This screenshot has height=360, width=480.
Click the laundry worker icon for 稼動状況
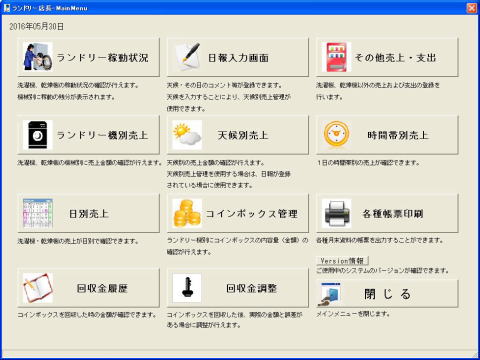(38, 57)
